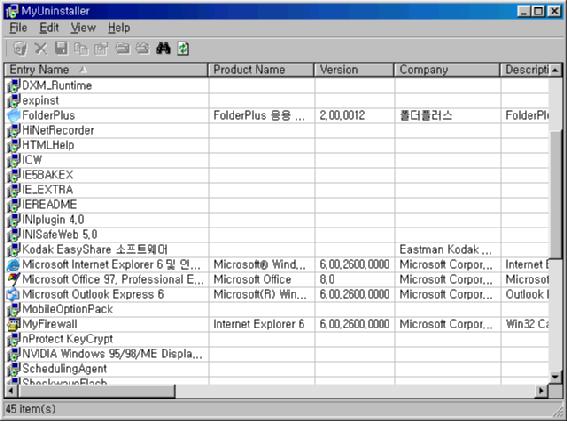The image size is (567, 425).
Task: Click the icon beside SchedulingAgent
Action: 14,369
